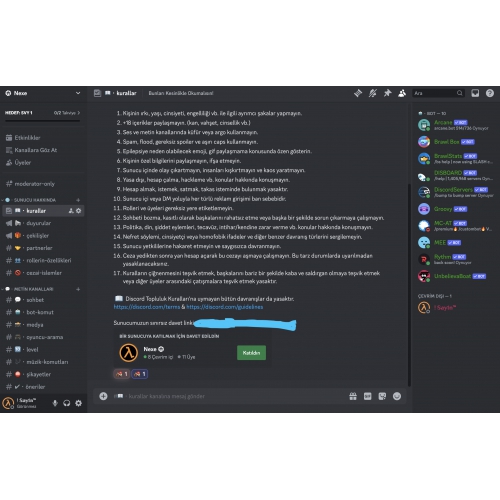Screen dimensions: 500x500
Task: Deafen using the headphones icon
Action: (67, 403)
